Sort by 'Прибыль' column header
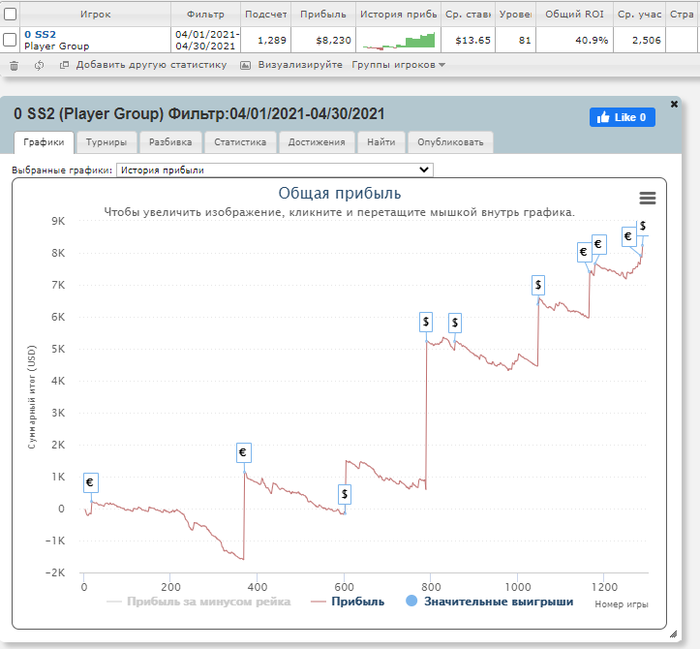The height and width of the screenshot is (649, 700). pos(323,14)
